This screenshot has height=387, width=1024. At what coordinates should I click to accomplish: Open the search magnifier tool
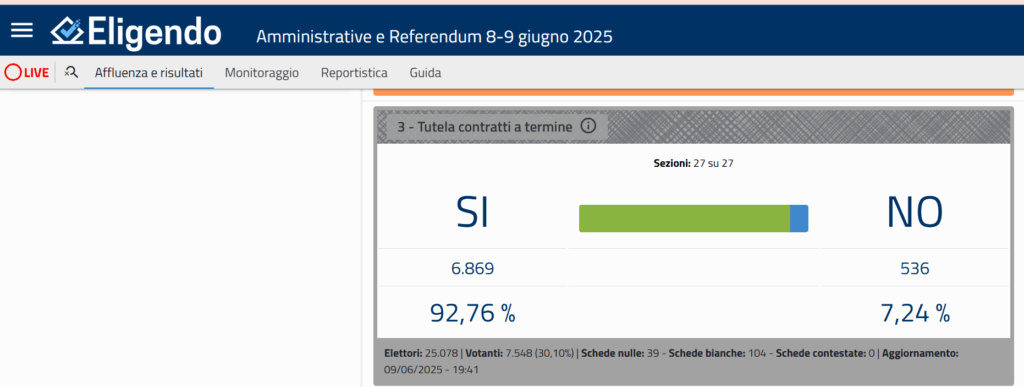click(71, 72)
